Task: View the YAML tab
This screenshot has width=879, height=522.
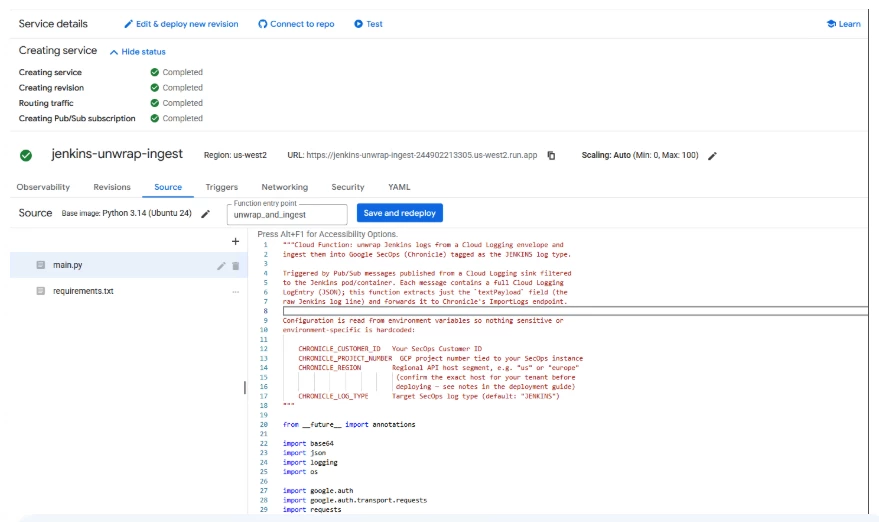Action: click(399, 187)
